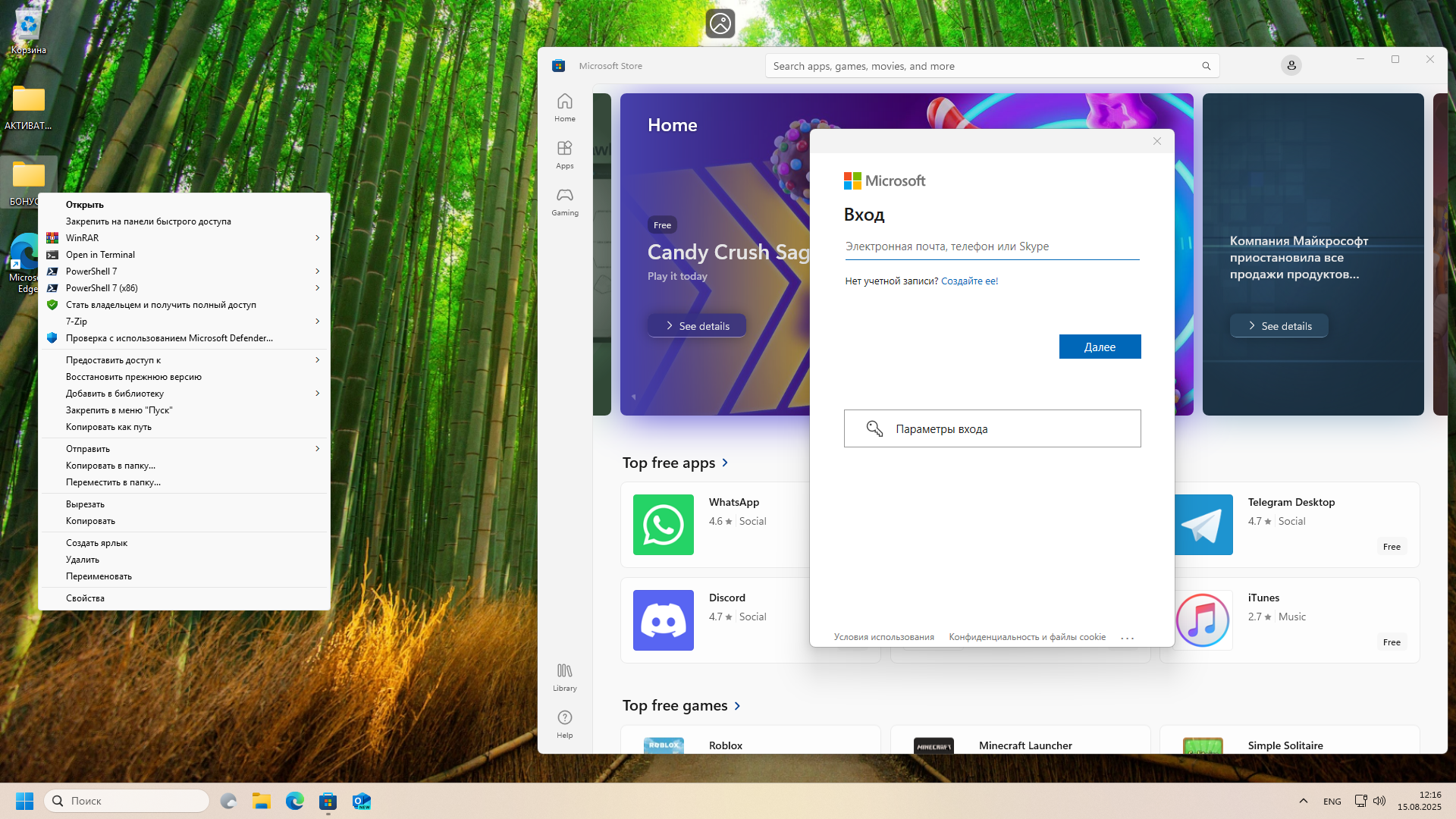Click the key icon in sign-in options
This screenshot has width=1456, height=819.
[x=874, y=428]
